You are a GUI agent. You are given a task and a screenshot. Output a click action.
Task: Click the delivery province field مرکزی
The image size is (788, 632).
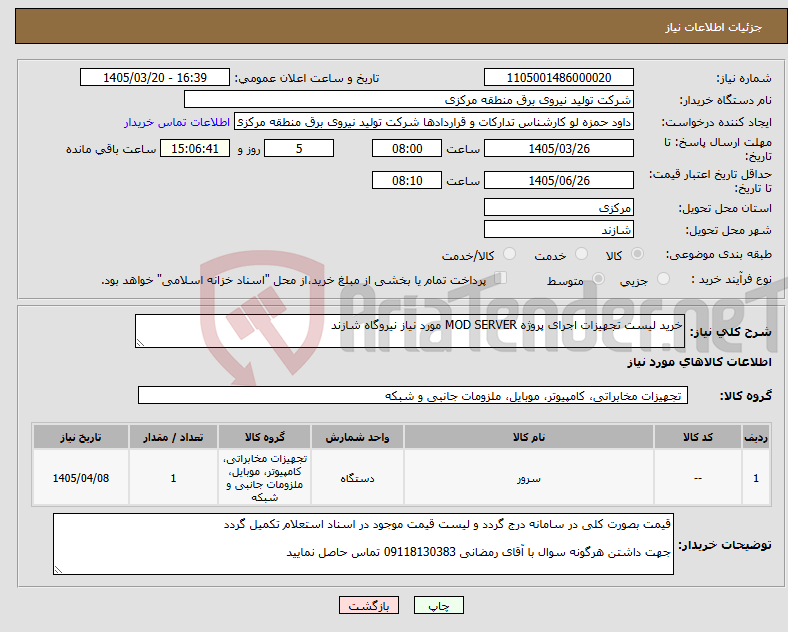[559, 207]
